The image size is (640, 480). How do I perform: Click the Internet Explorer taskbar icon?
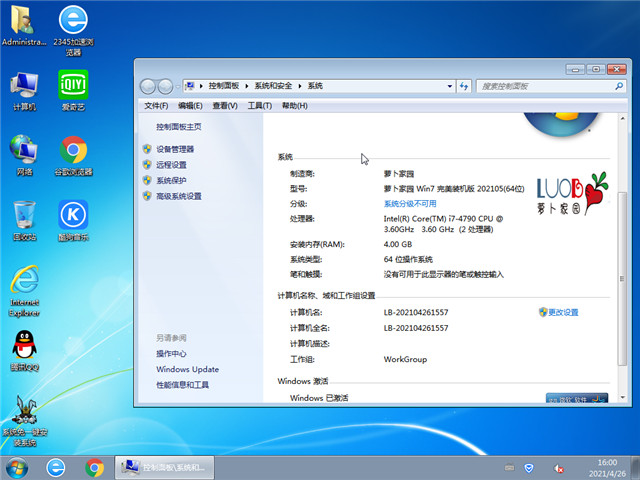pyautogui.click(x=56, y=468)
